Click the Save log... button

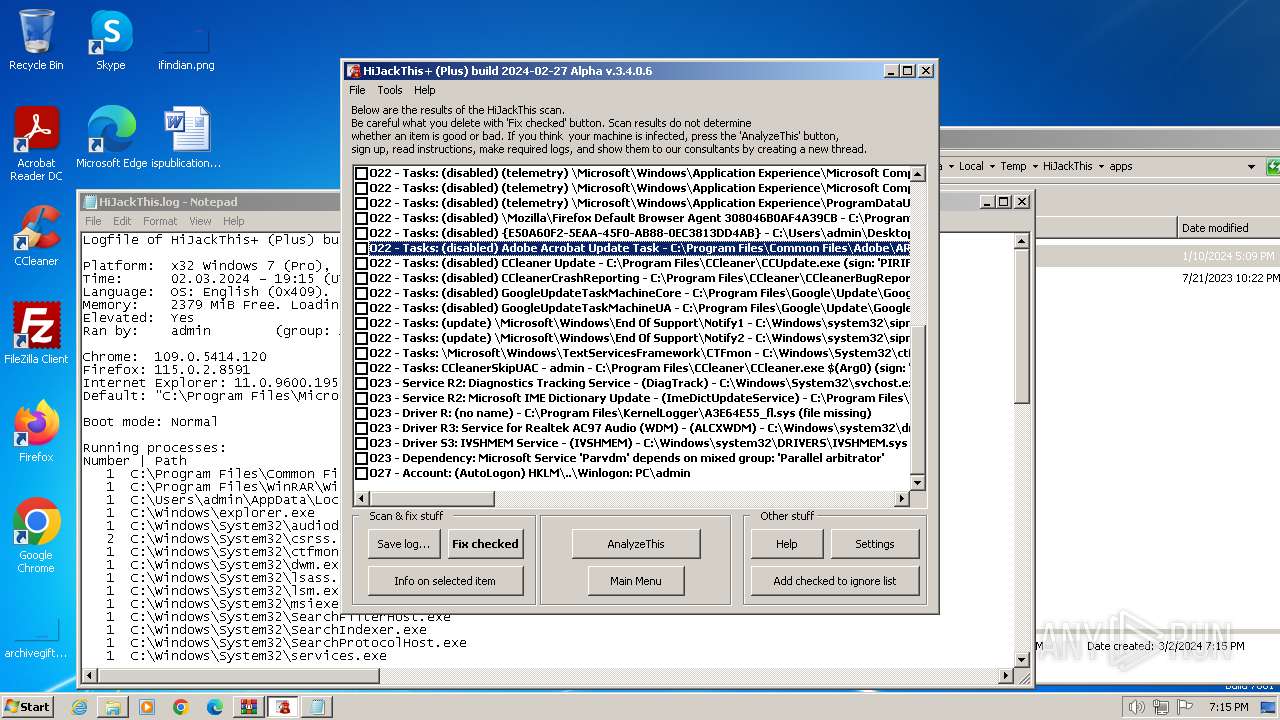[x=403, y=544]
